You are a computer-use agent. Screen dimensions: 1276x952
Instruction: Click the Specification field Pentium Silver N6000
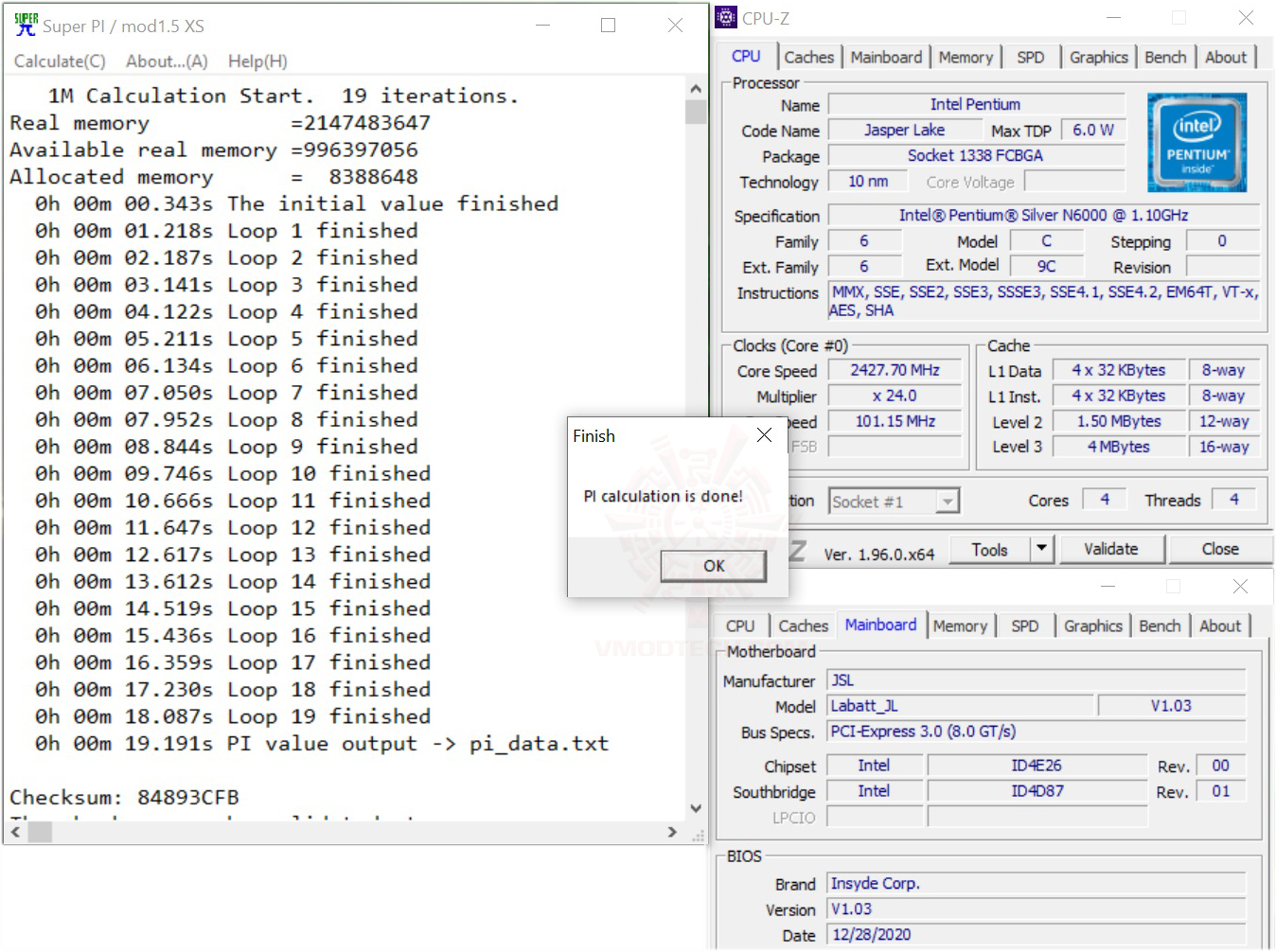1044,215
